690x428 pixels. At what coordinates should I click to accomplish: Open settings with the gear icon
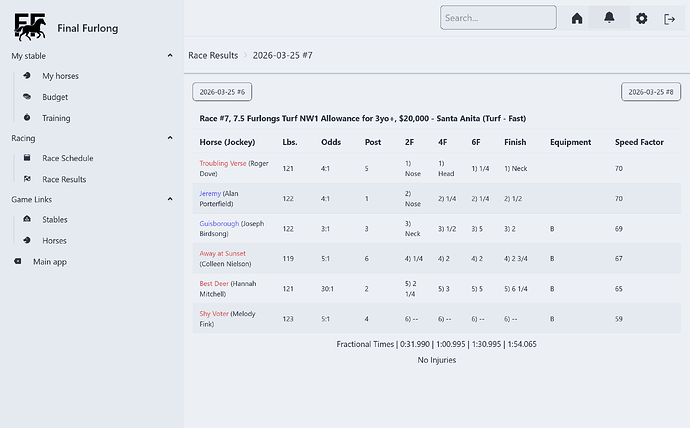tap(641, 18)
